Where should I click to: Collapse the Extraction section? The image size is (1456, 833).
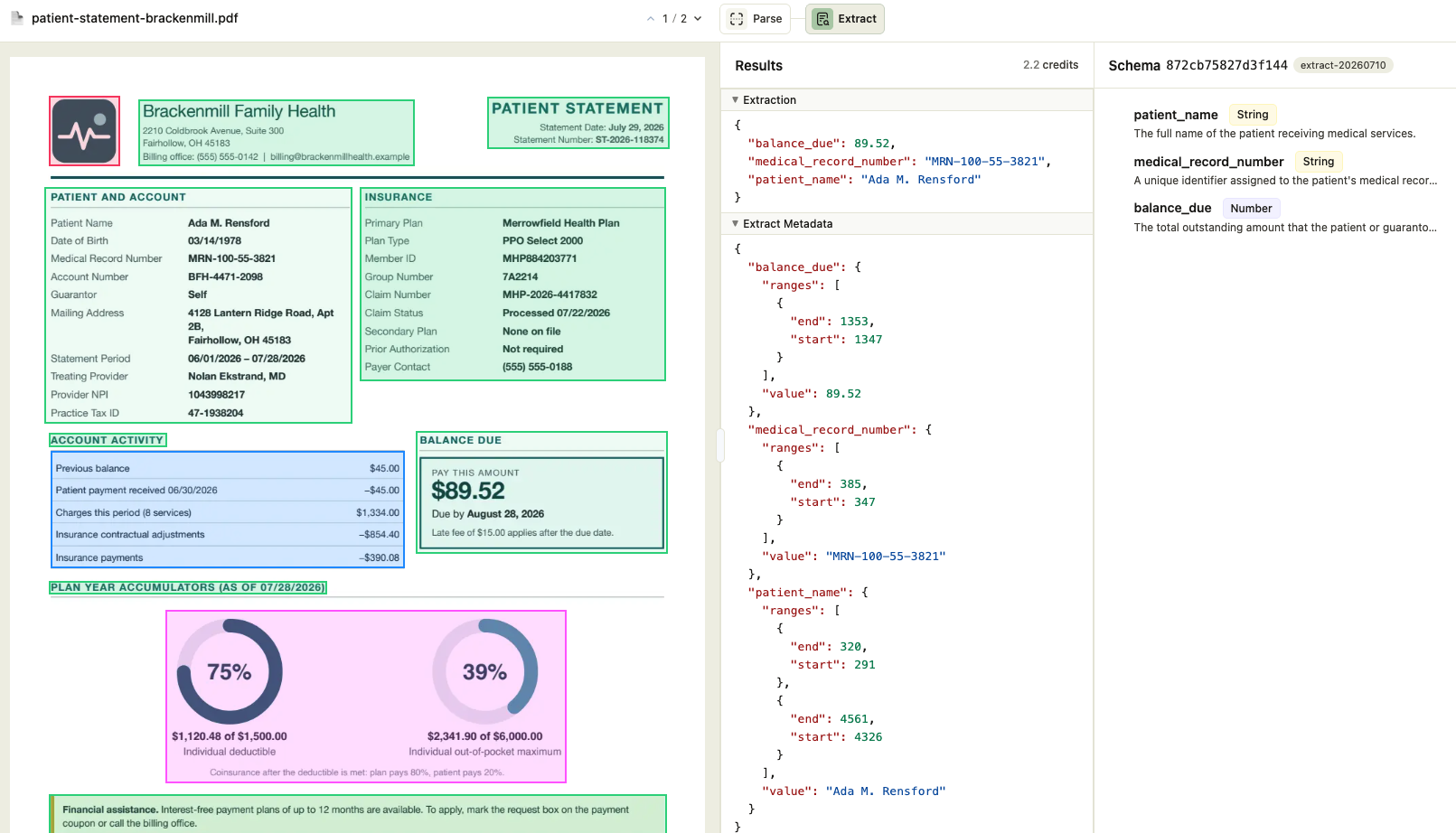click(x=736, y=100)
